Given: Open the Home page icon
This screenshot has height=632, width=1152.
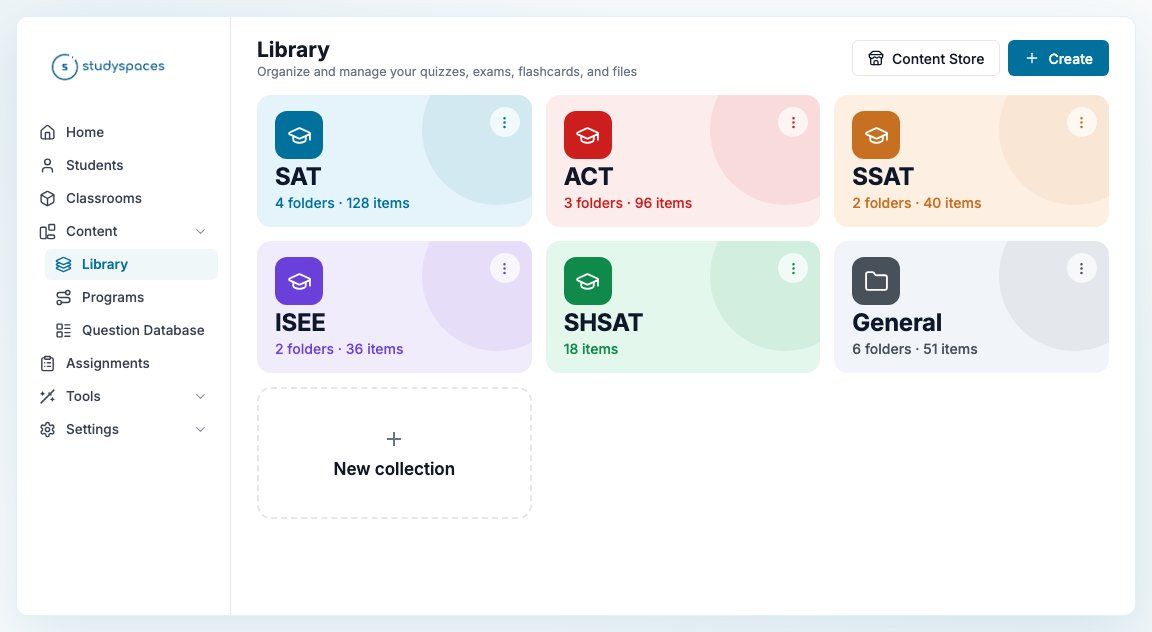Looking at the screenshot, I should coord(48,132).
